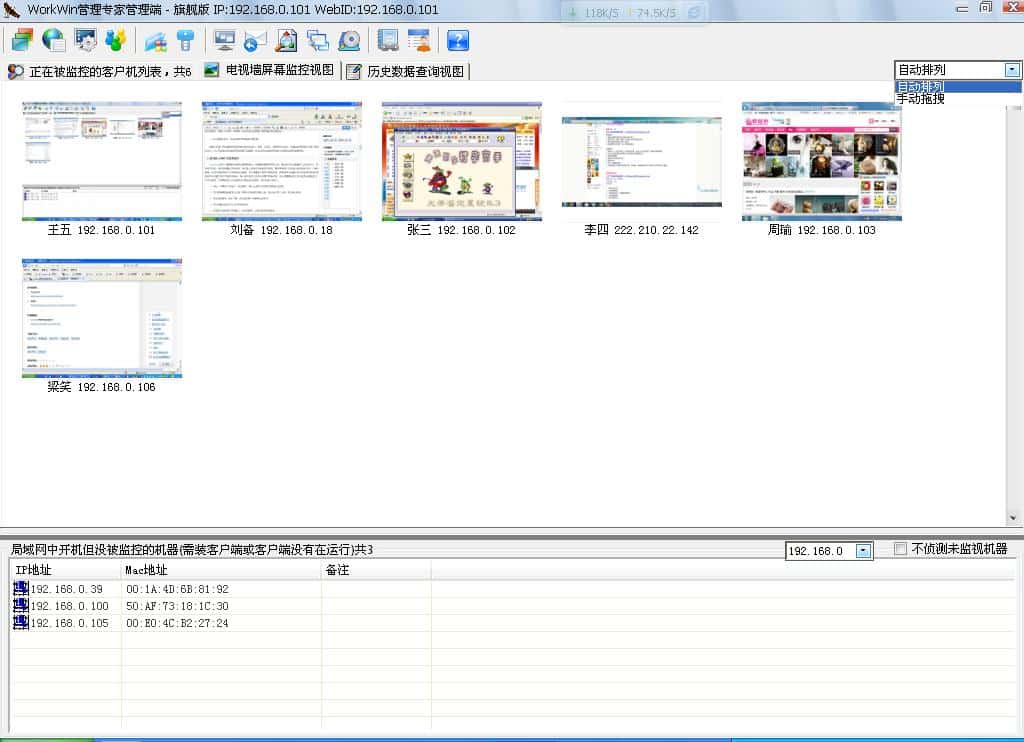Click MAC address 50:AF:73:18:1C:30
This screenshot has width=1024, height=742.
pyautogui.click(x=178, y=606)
